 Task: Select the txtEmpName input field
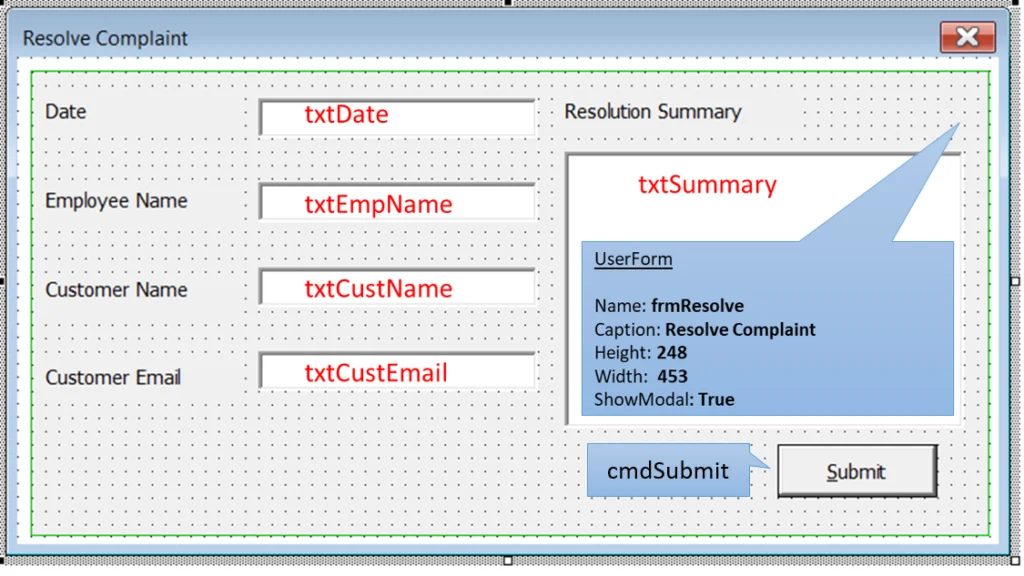tap(397, 203)
